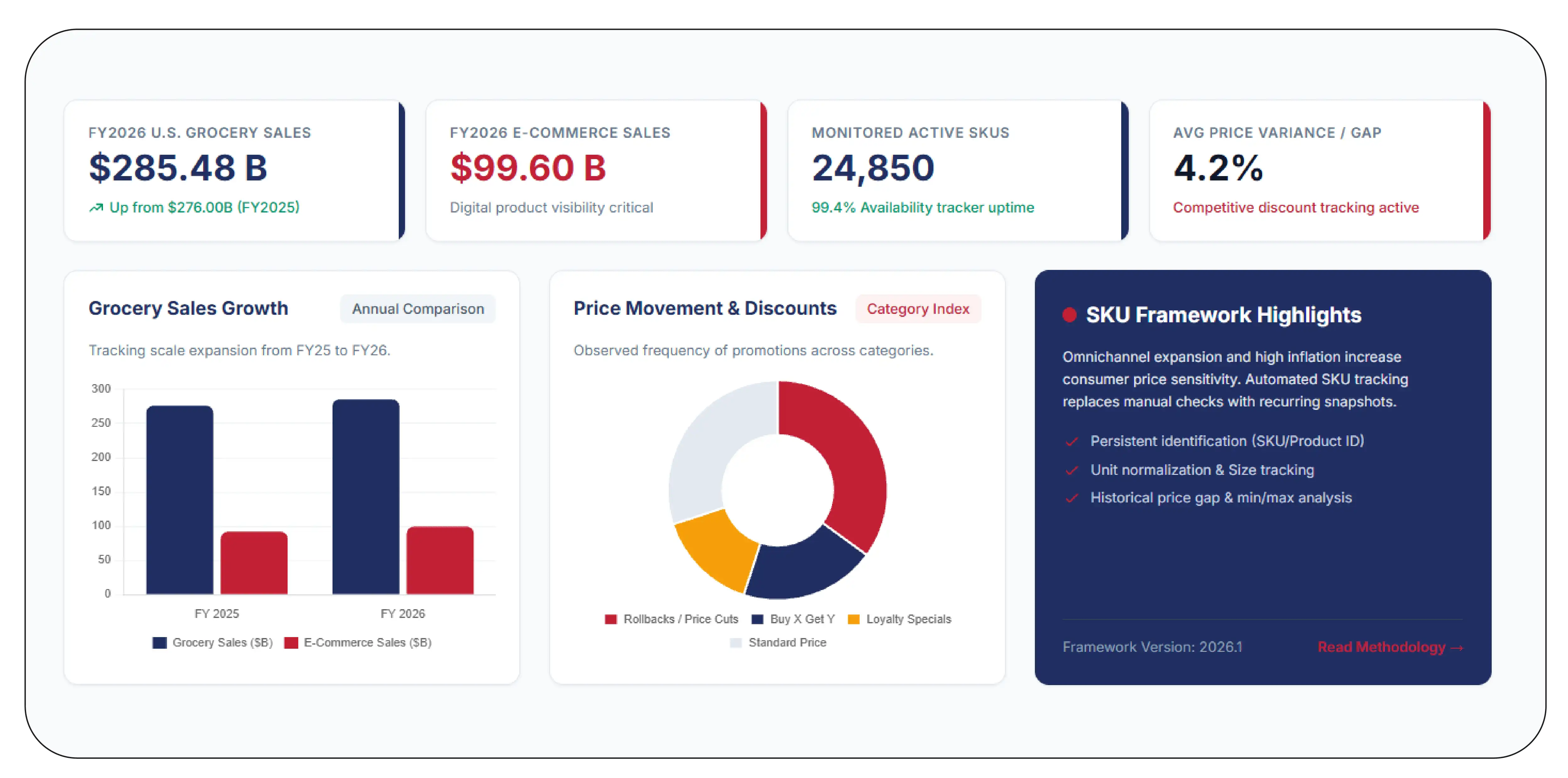Click 'Tracking scale expansion from FY25 to FY26.'
This screenshot has height=778, width=1568.
[239, 350]
